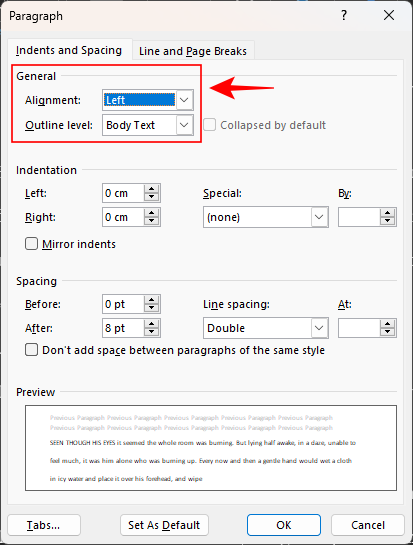This screenshot has width=413, height=545.
Task: Close the Paragraph dialog with X
Action: click(389, 15)
